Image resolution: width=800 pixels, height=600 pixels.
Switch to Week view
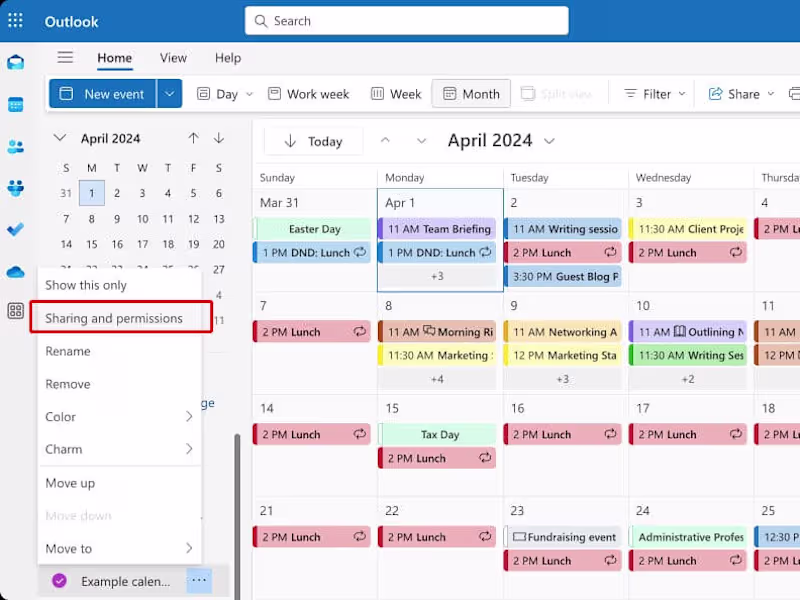pos(396,94)
